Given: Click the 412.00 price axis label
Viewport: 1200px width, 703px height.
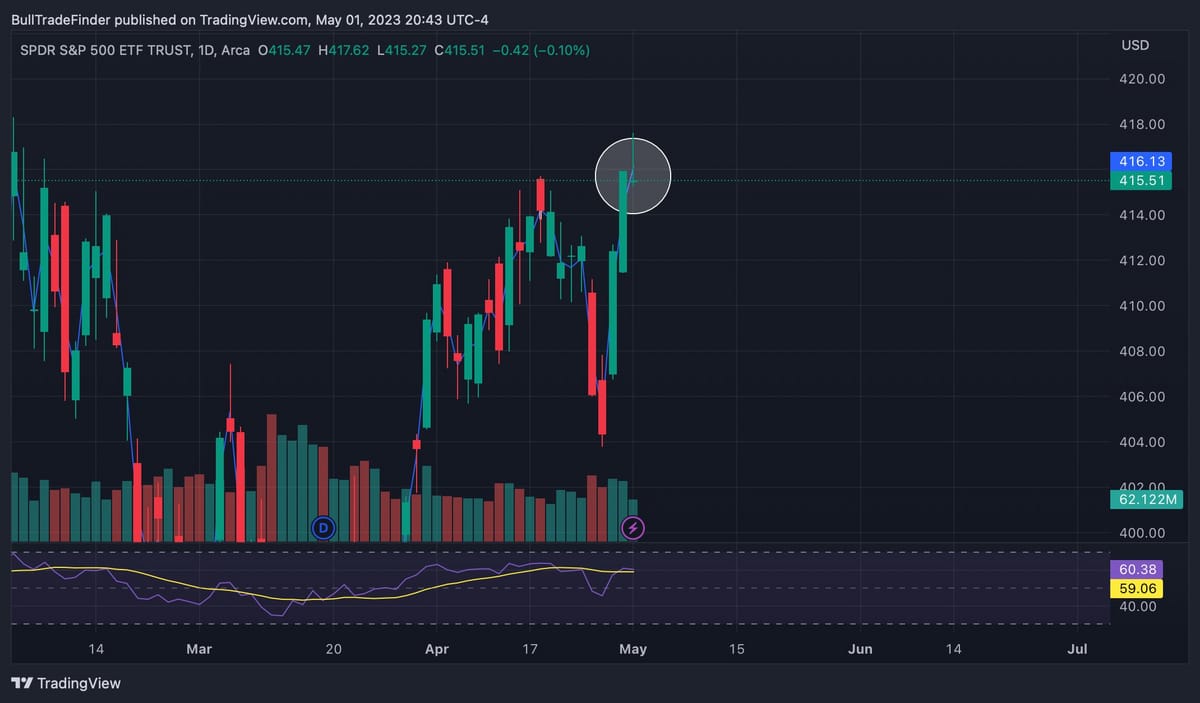Looking at the screenshot, I should coord(1141,260).
